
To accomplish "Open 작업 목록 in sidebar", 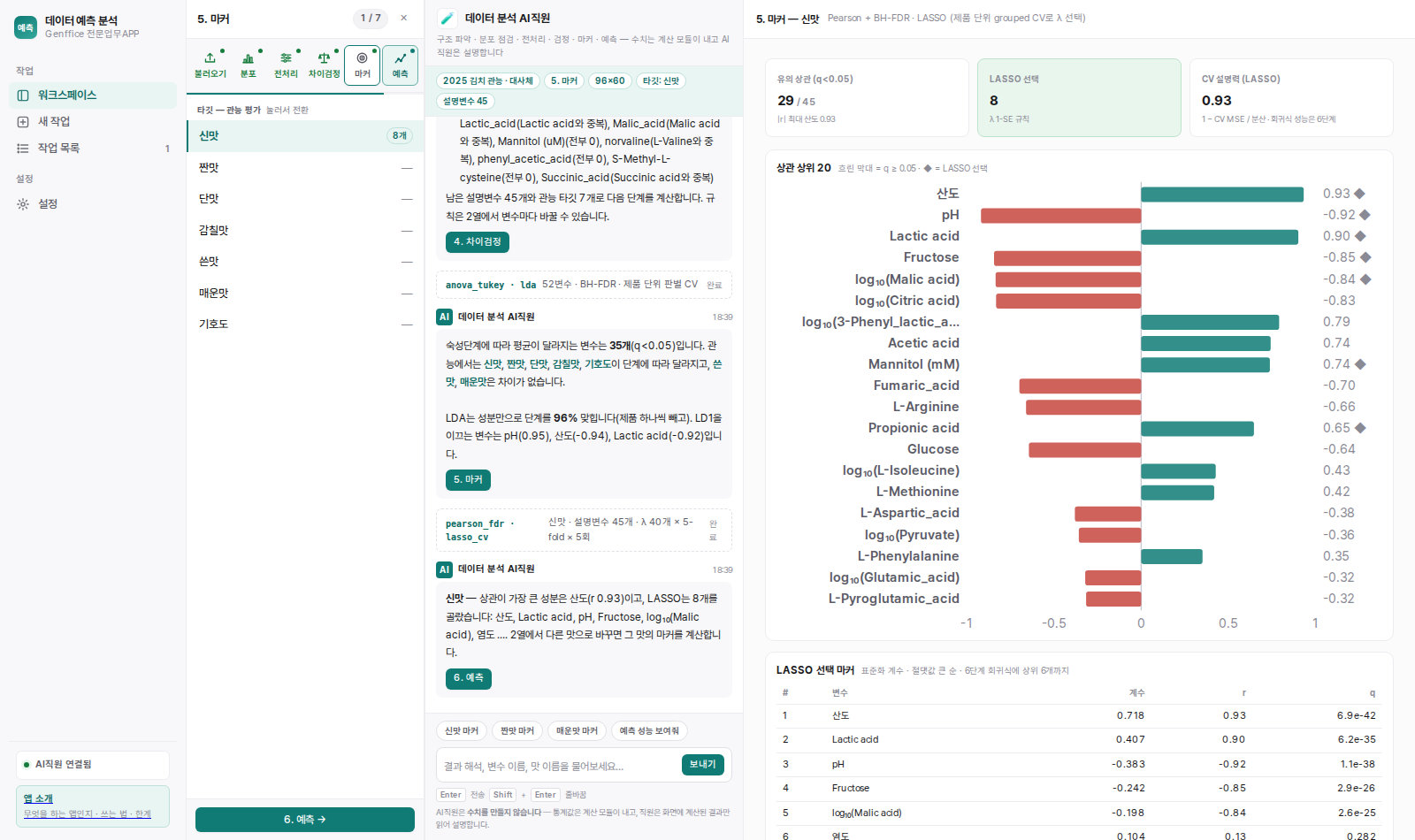I will click(93, 148).
